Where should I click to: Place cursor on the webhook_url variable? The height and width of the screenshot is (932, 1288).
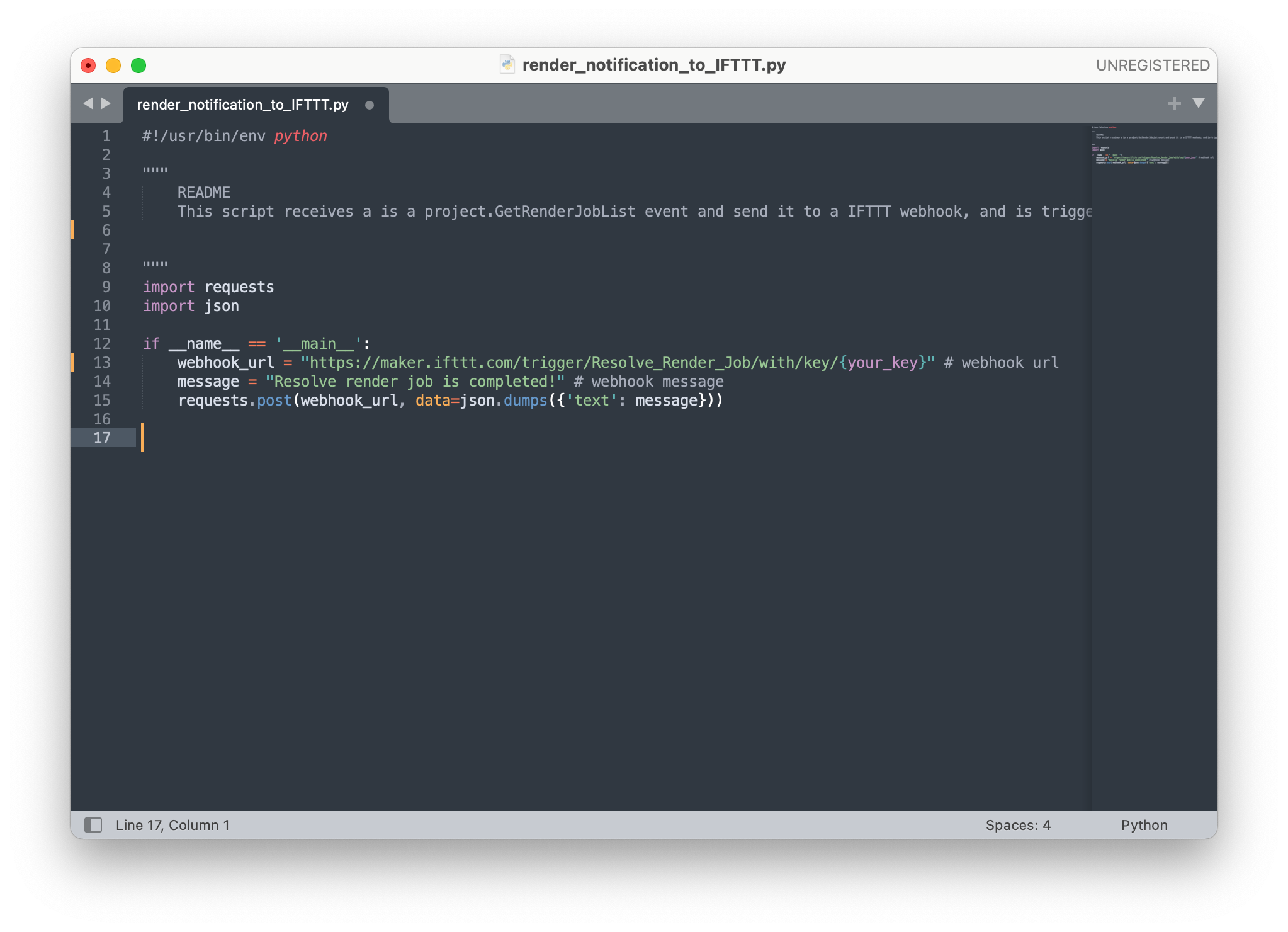(225, 362)
